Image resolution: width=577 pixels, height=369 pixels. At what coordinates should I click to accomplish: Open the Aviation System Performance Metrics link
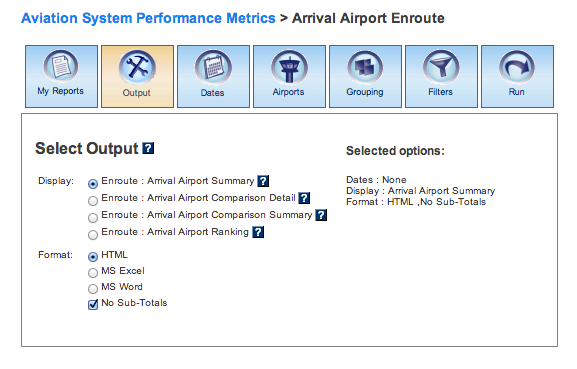click(x=148, y=18)
